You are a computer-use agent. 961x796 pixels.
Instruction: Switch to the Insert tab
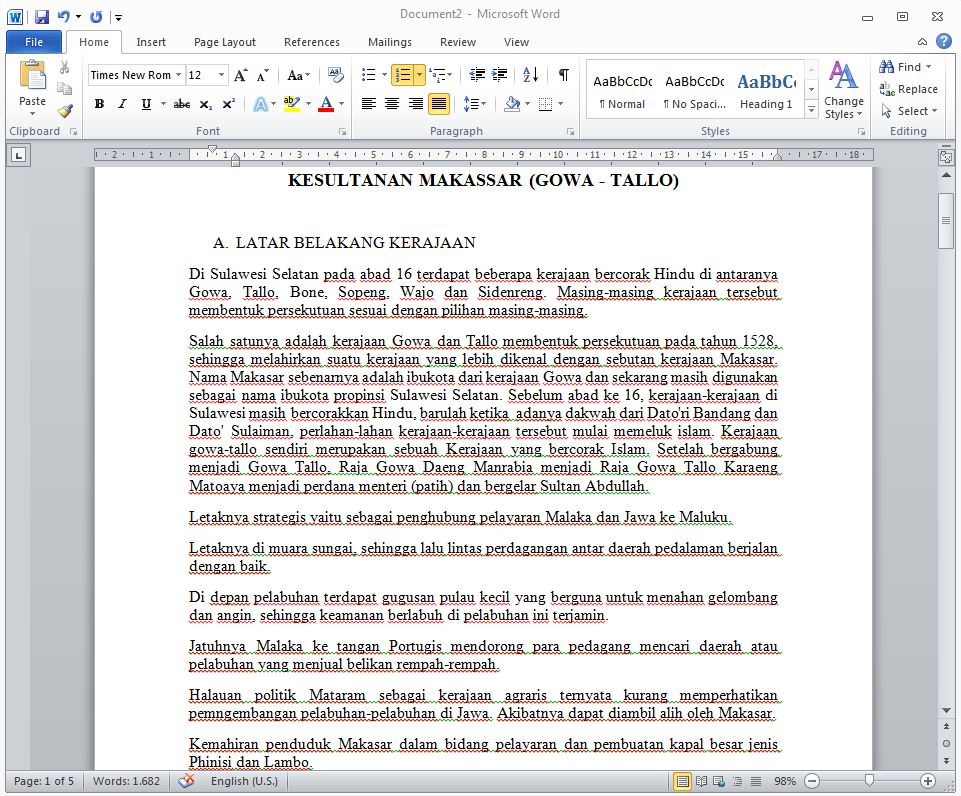(151, 42)
